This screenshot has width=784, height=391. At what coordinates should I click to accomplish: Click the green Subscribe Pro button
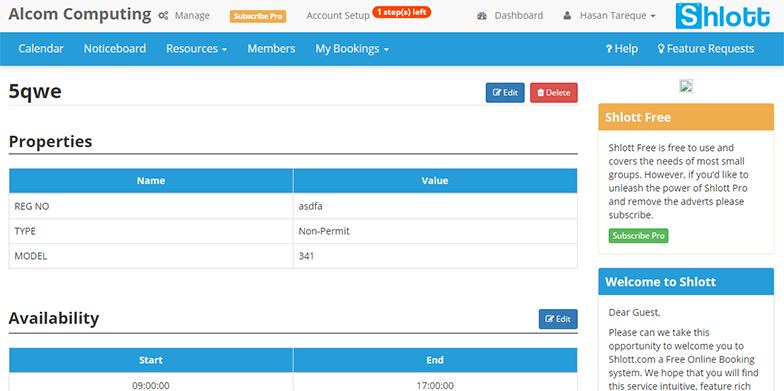pyautogui.click(x=638, y=236)
